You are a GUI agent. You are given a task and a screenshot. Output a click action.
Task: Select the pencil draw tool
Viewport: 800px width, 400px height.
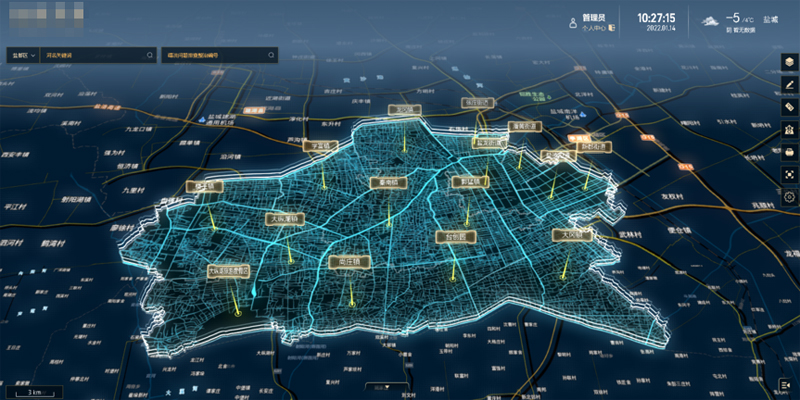pyautogui.click(x=788, y=85)
